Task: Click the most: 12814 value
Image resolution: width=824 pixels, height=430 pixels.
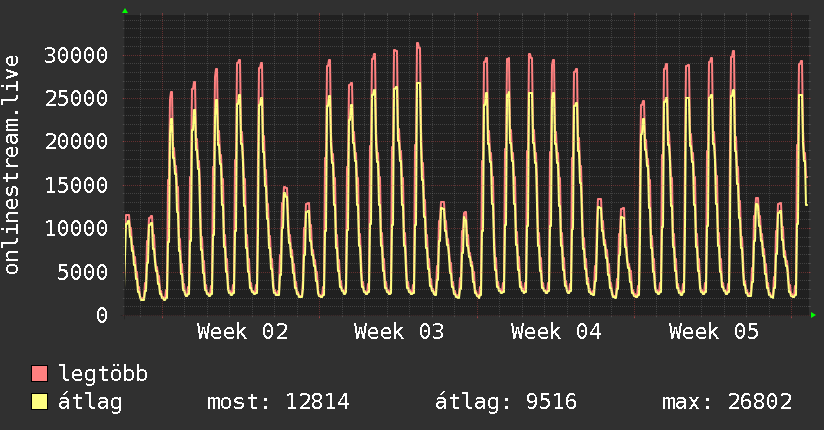Action: (x=279, y=402)
